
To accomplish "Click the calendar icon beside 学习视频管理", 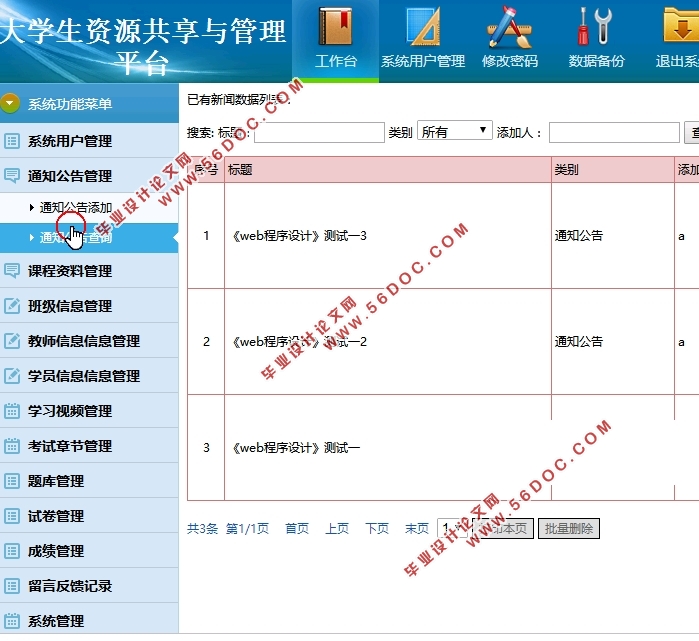I will pyautogui.click(x=12, y=411).
